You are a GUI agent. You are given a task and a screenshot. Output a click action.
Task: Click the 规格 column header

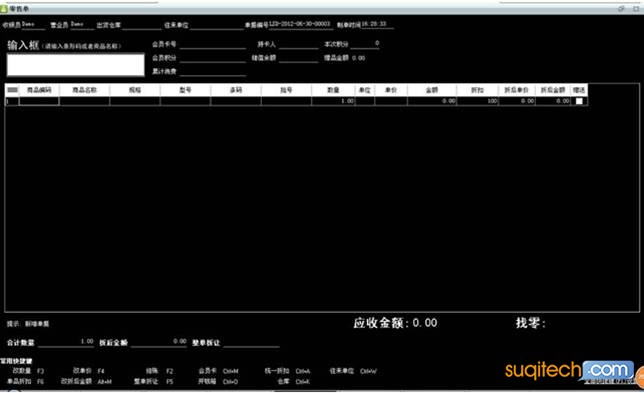tap(135, 90)
